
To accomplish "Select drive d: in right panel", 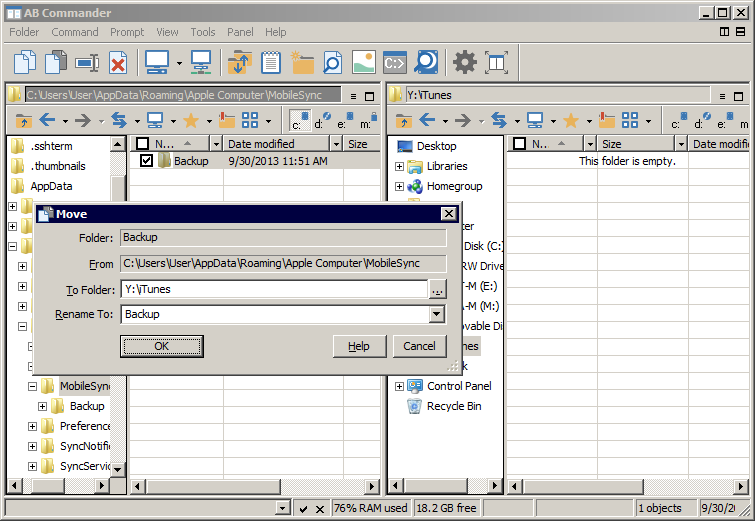I will 702,120.
